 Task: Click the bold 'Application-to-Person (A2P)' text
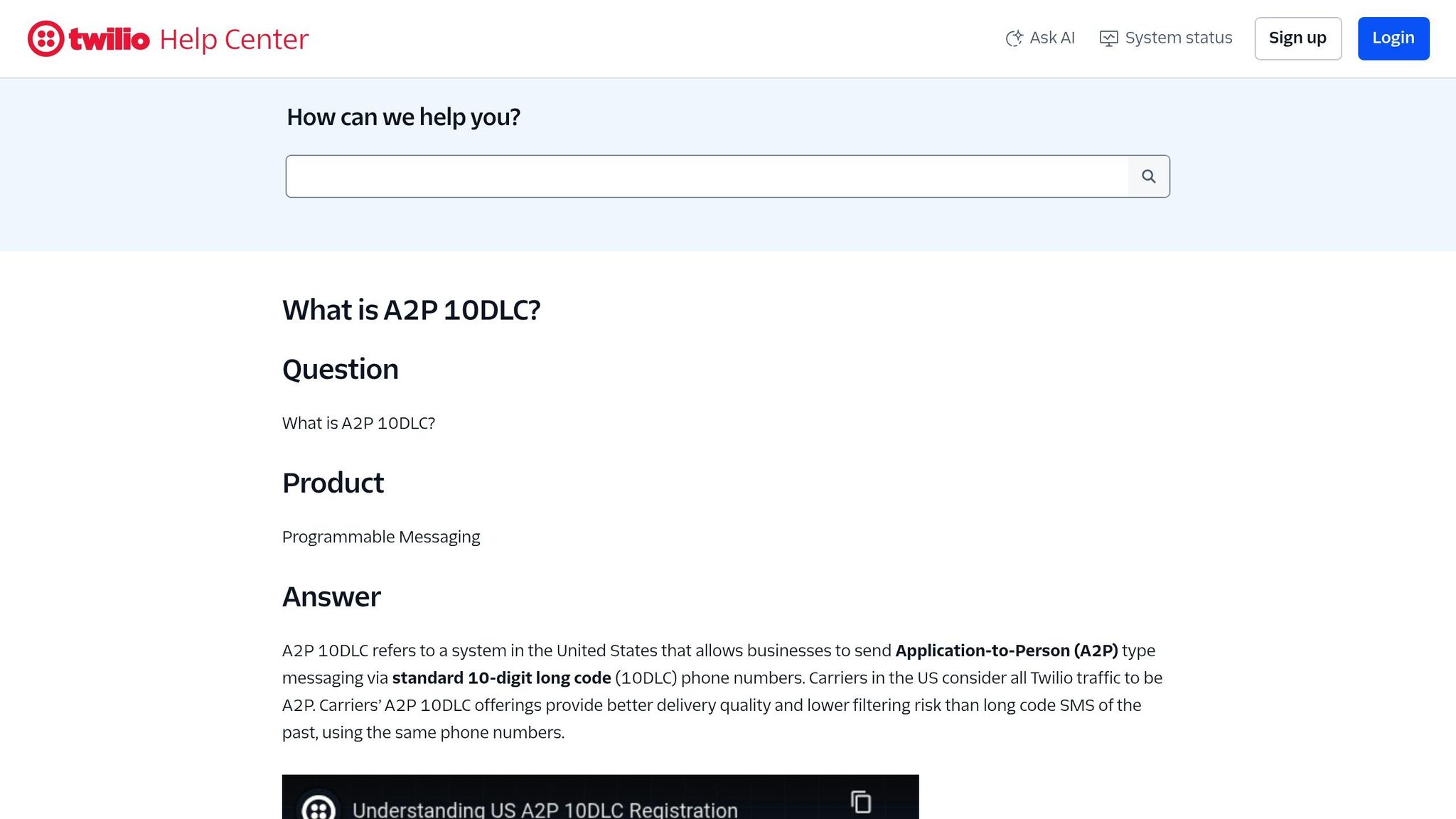coord(1006,651)
